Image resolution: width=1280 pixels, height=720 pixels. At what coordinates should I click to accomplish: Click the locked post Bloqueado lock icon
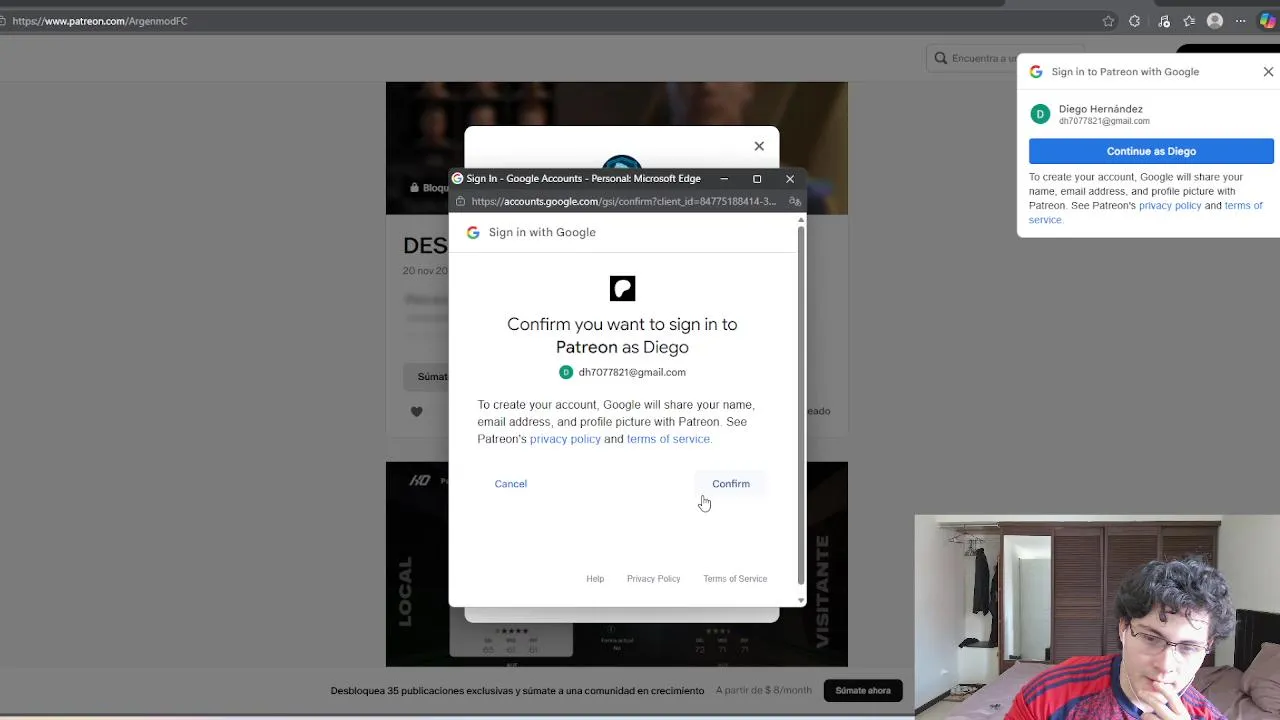point(414,188)
